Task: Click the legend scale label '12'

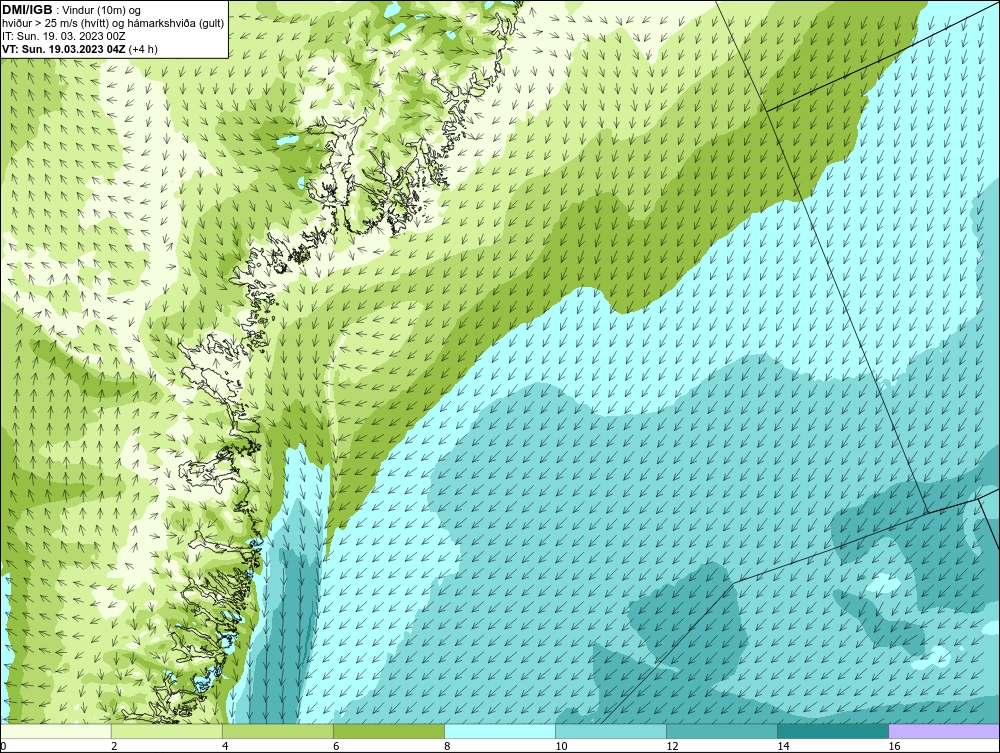Action: pyautogui.click(x=672, y=746)
